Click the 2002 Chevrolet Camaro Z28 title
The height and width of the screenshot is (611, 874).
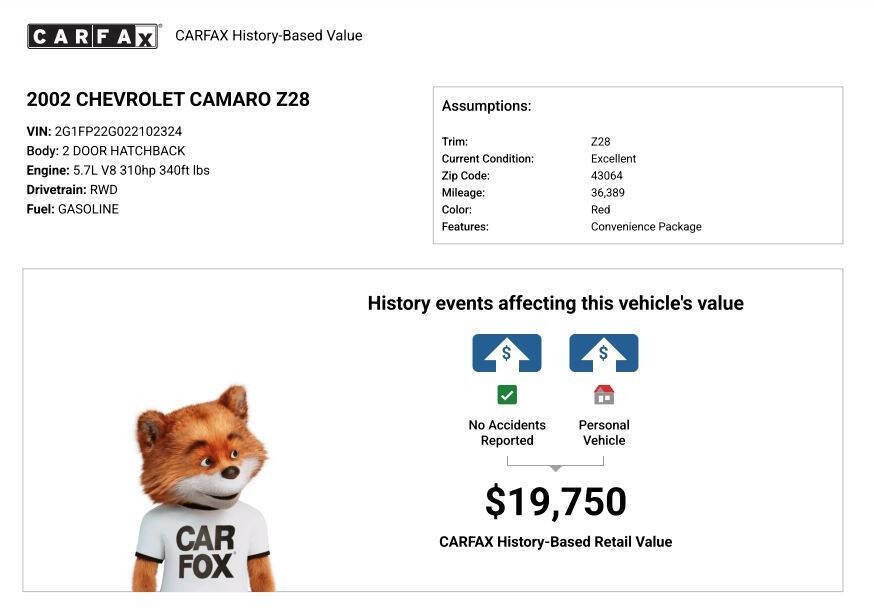(168, 99)
